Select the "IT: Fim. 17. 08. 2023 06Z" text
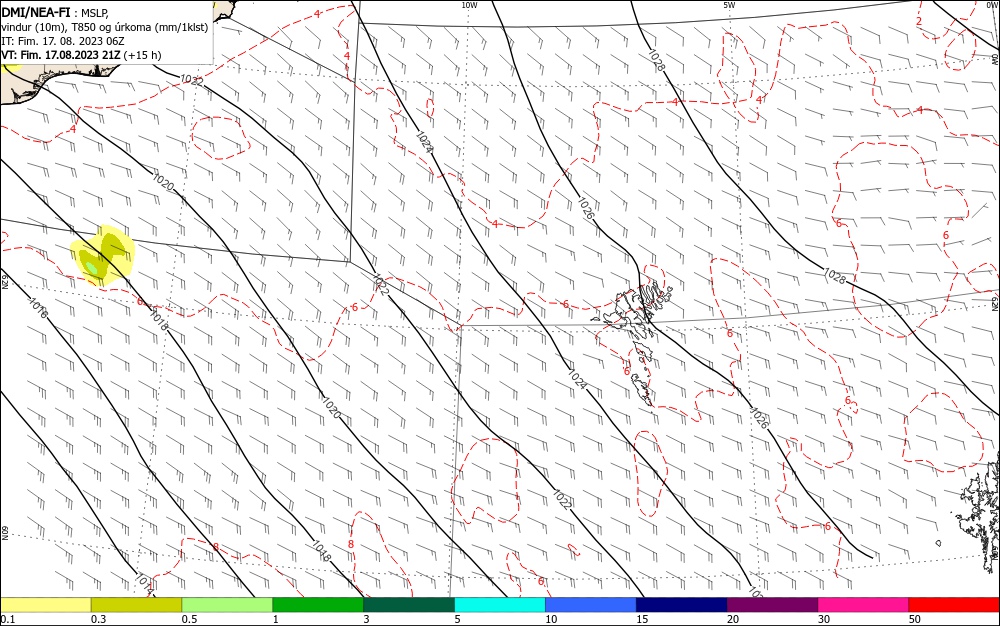The image size is (1000, 626). [x=62, y=41]
